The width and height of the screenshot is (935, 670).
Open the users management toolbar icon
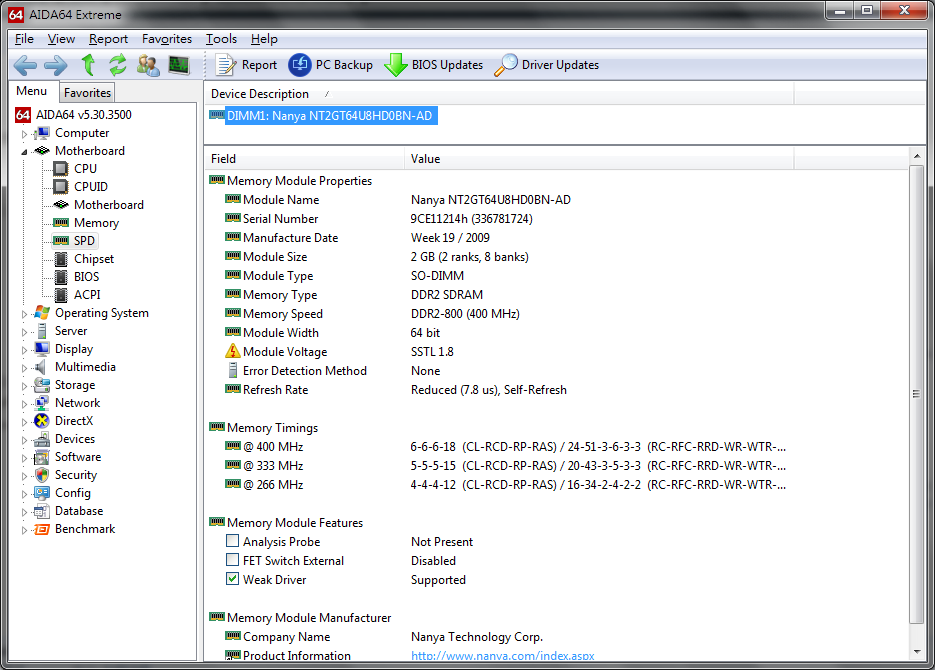[x=148, y=65]
